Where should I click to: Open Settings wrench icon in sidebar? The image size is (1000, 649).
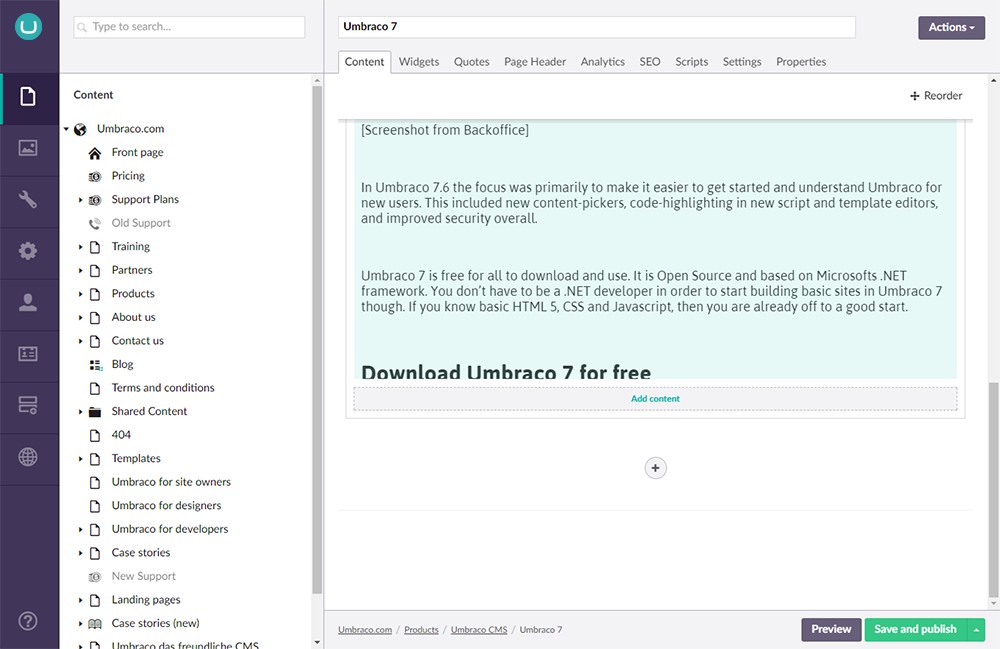28,200
